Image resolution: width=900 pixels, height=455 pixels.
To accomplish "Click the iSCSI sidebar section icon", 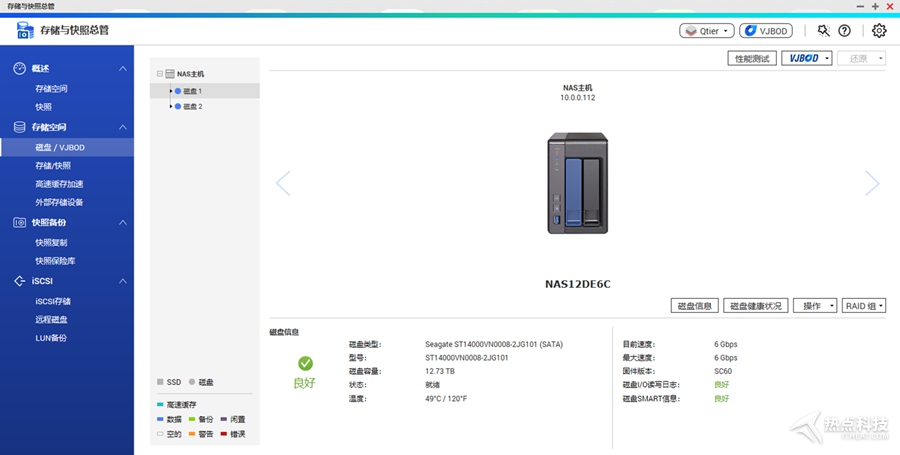I will pyautogui.click(x=19, y=282).
